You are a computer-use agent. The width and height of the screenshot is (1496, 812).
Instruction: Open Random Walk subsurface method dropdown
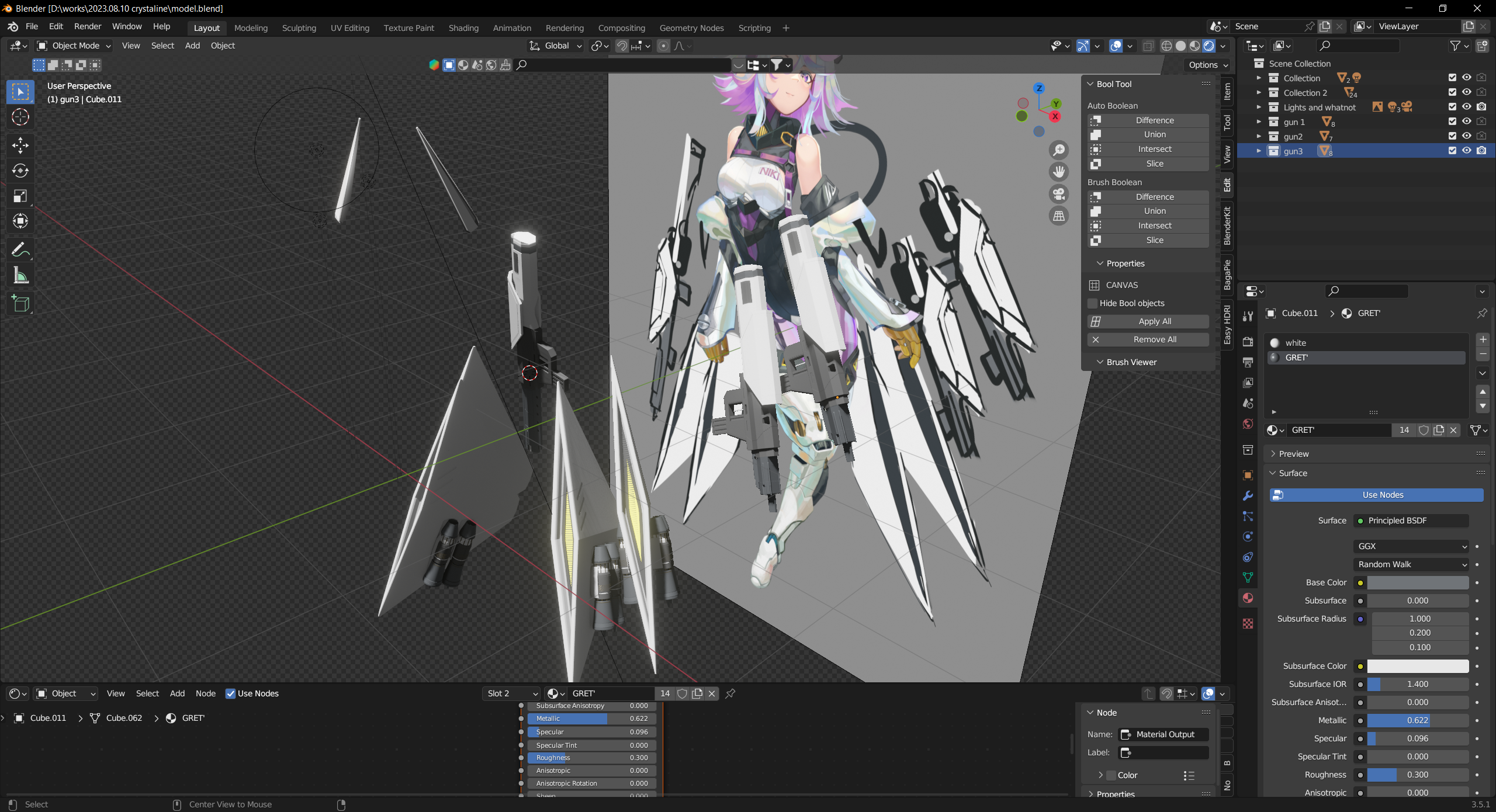click(x=1411, y=564)
